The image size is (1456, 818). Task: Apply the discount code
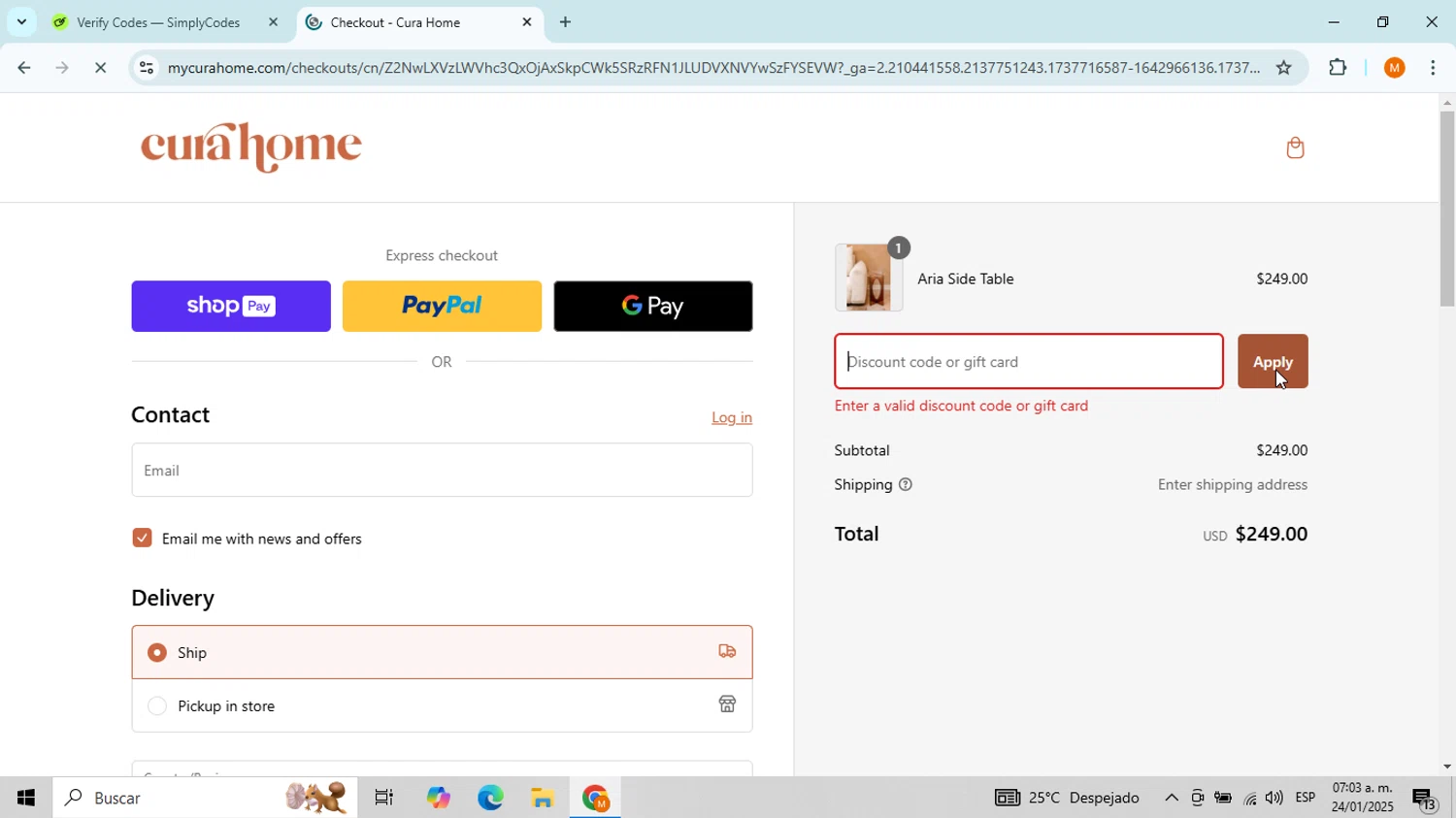click(x=1273, y=362)
